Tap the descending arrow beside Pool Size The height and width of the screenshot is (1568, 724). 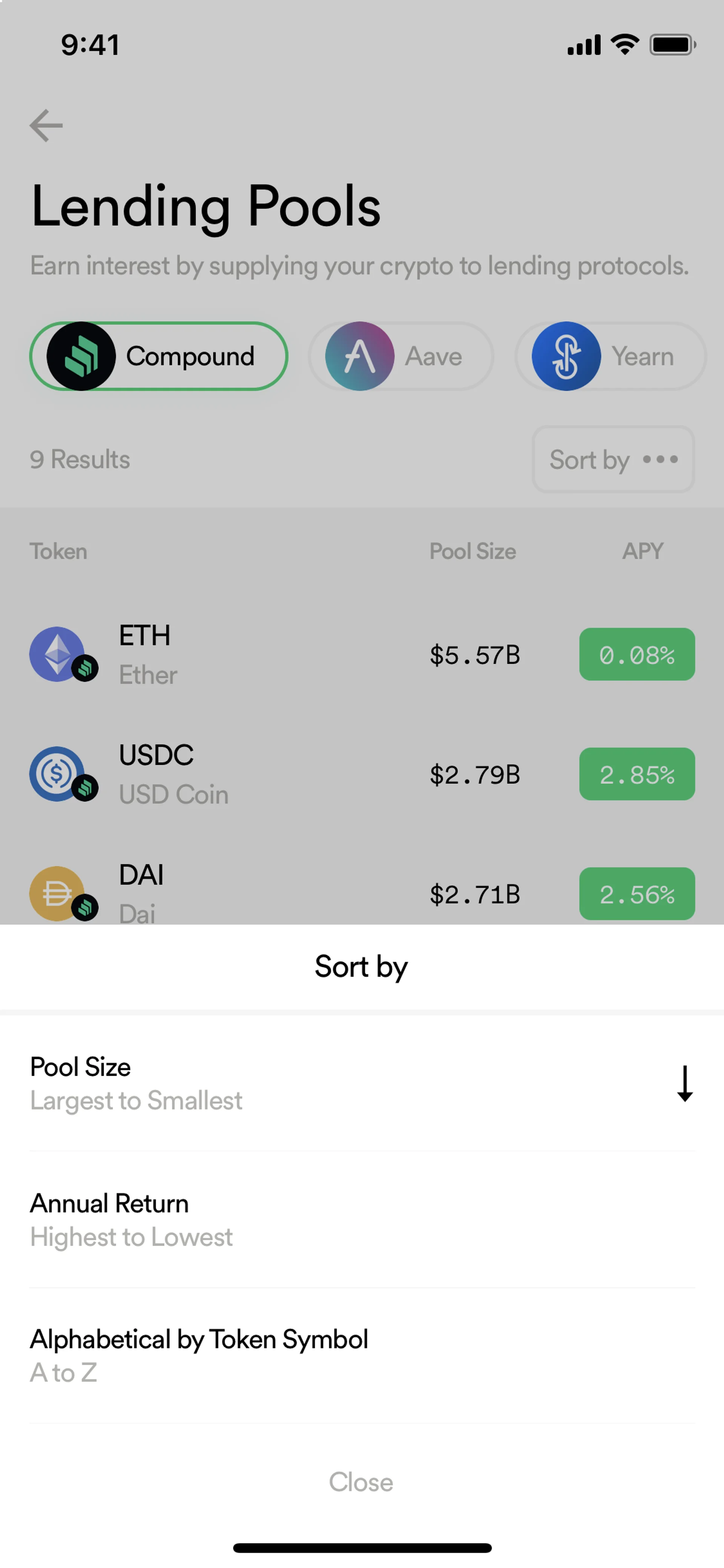684,1083
